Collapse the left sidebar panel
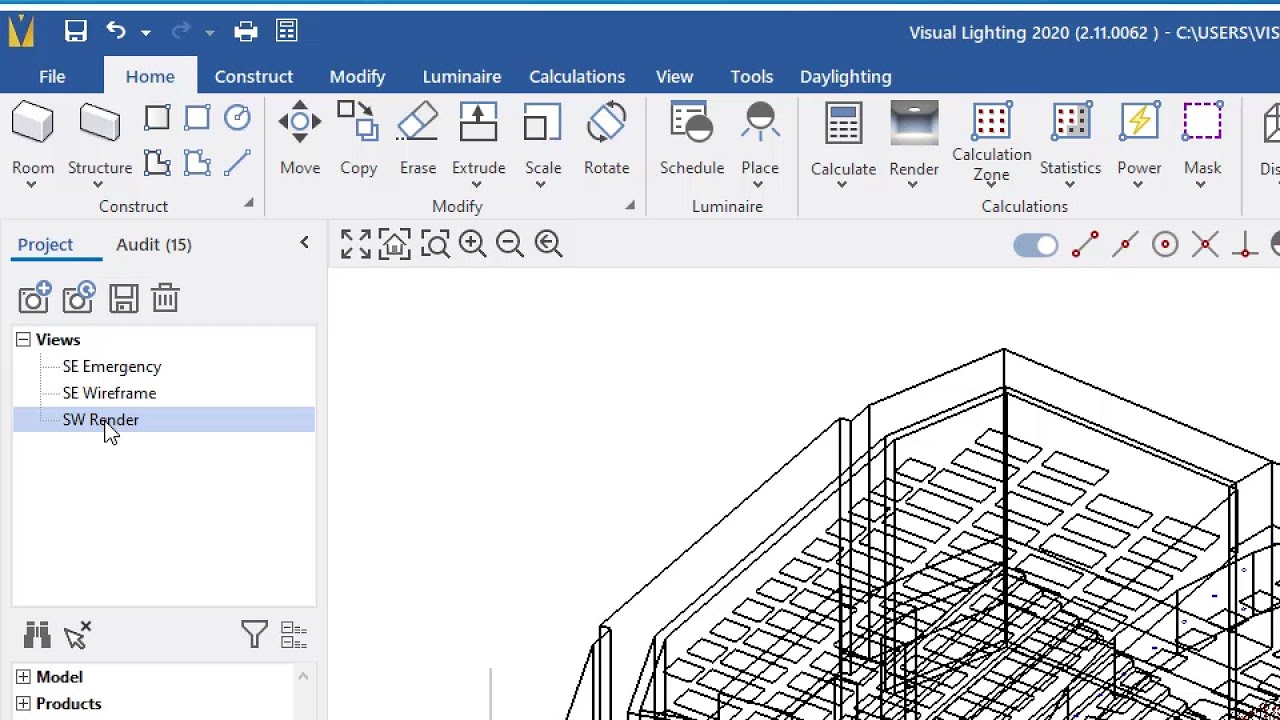This screenshot has height=720, width=1280. click(304, 242)
